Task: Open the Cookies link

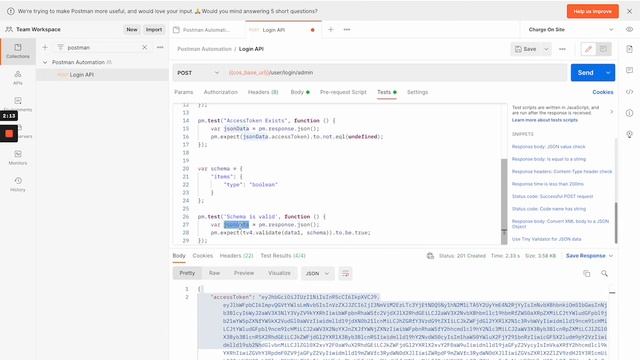Action: (602, 92)
